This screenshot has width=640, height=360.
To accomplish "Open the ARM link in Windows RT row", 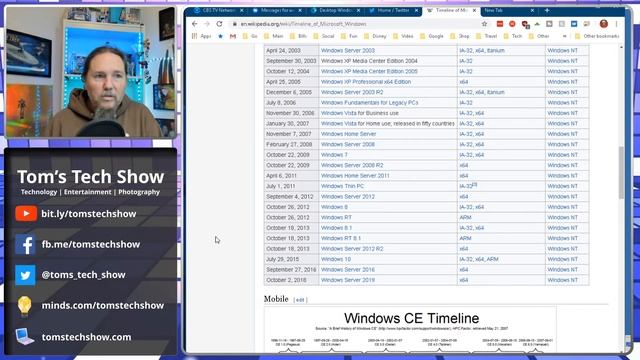I will click(465, 218).
